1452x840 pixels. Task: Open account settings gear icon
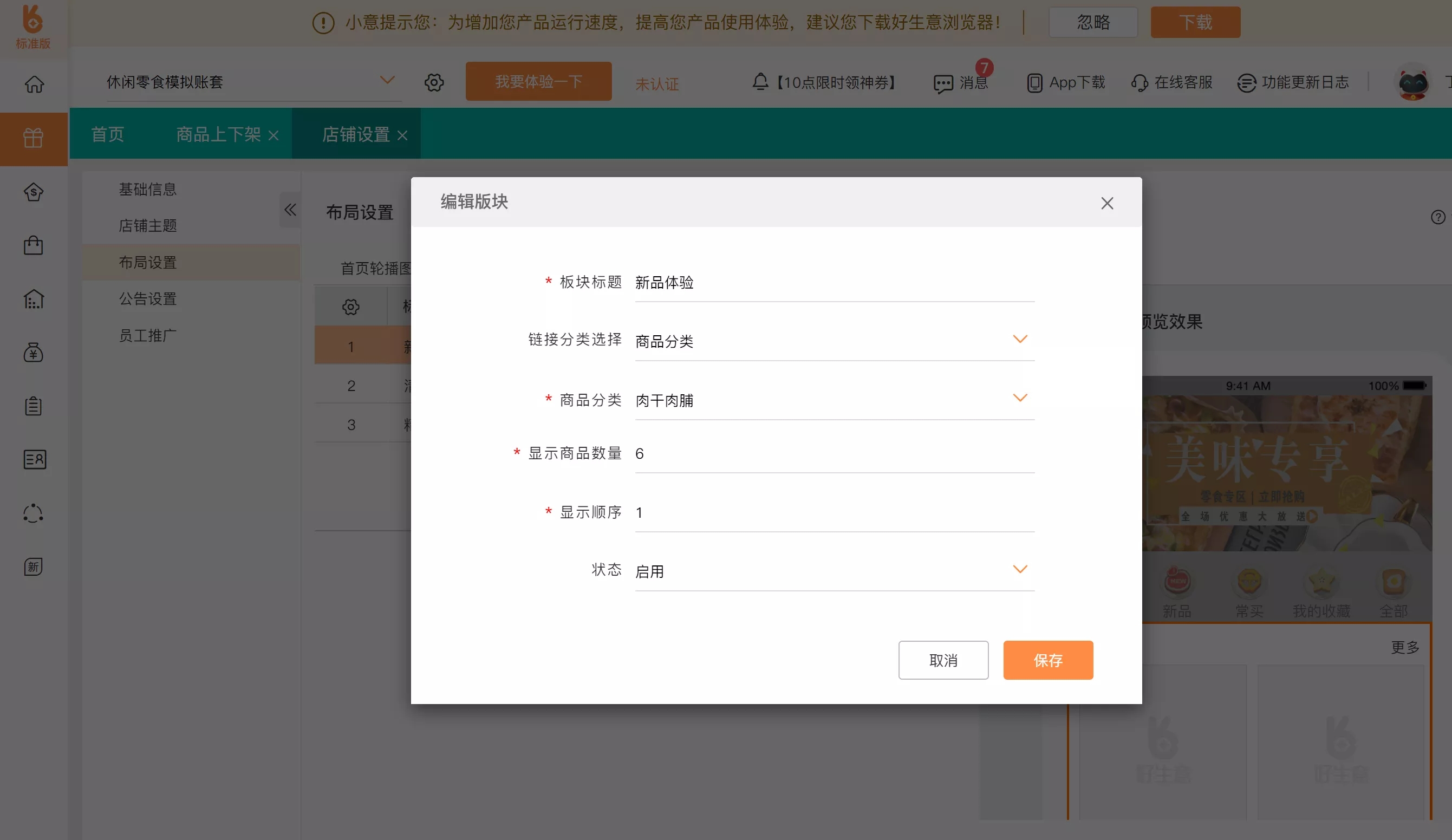click(x=434, y=82)
